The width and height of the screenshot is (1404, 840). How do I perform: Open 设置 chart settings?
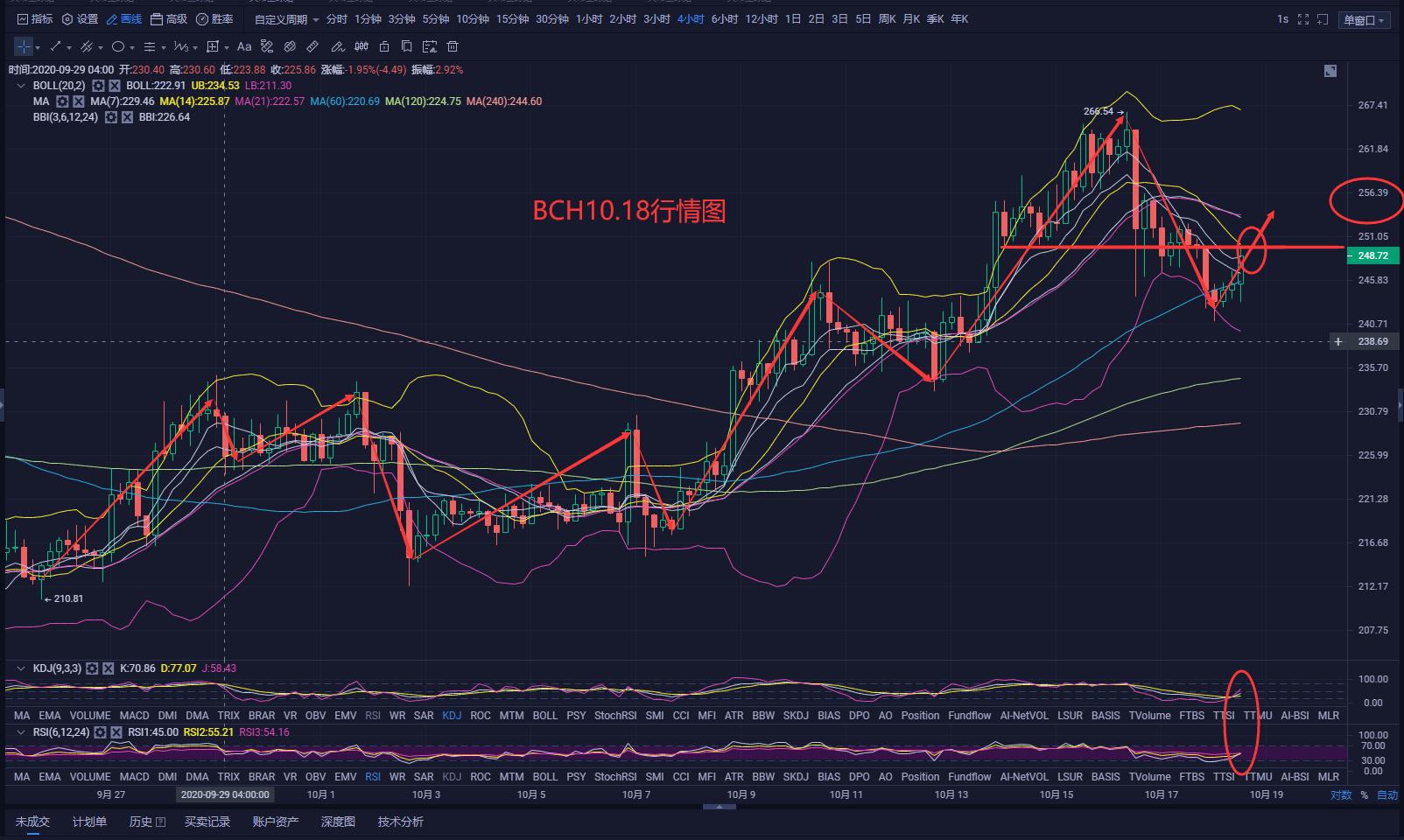tap(80, 19)
